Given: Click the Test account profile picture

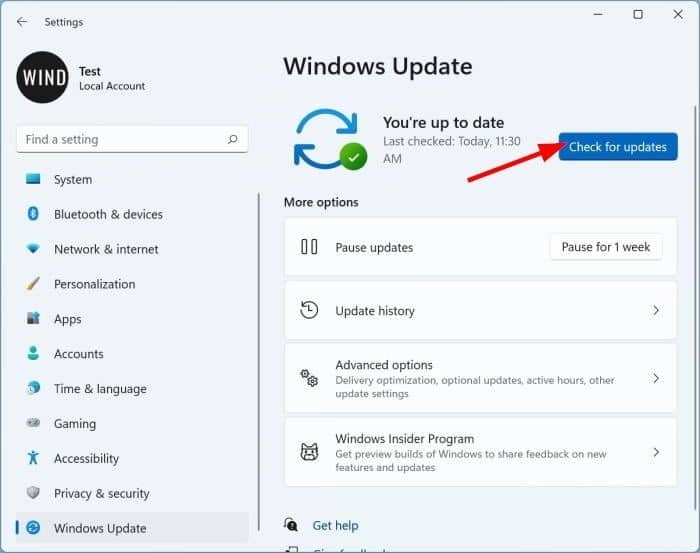Looking at the screenshot, I should (x=43, y=77).
